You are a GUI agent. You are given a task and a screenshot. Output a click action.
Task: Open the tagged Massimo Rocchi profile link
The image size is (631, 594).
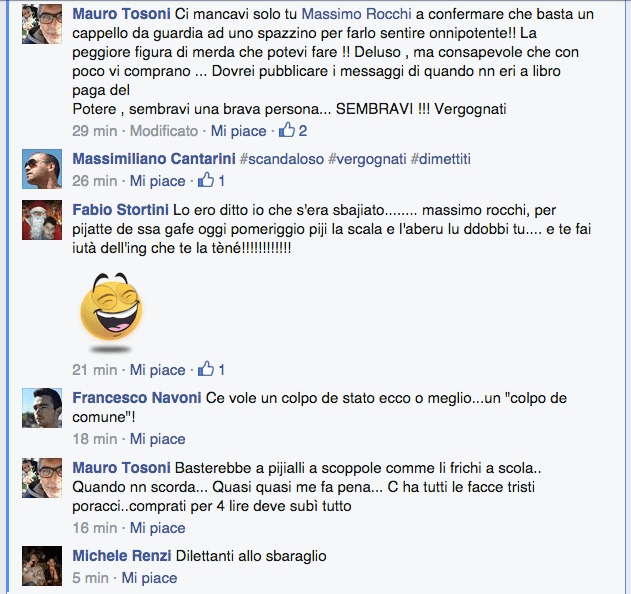[357, 14]
